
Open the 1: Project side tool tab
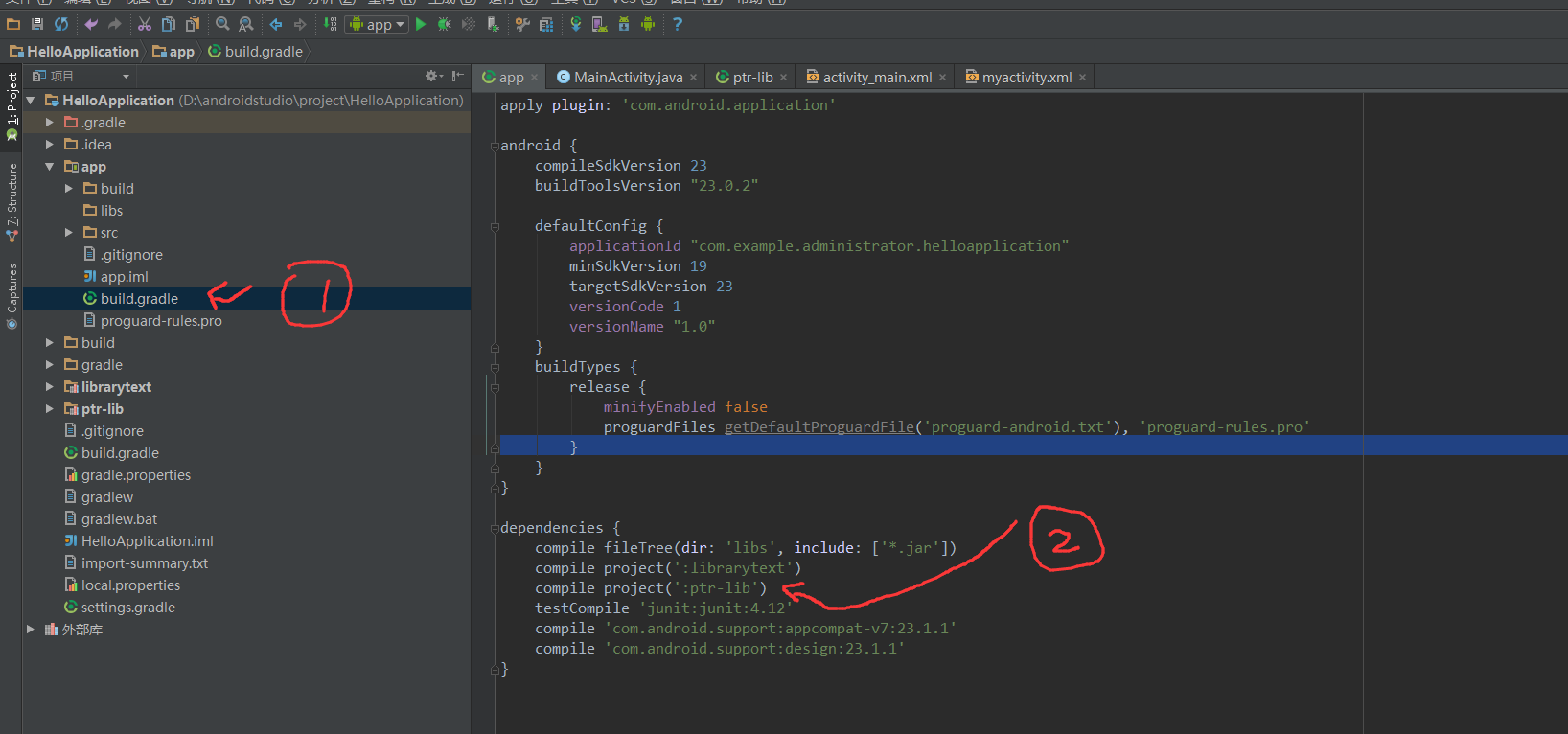(x=12, y=105)
